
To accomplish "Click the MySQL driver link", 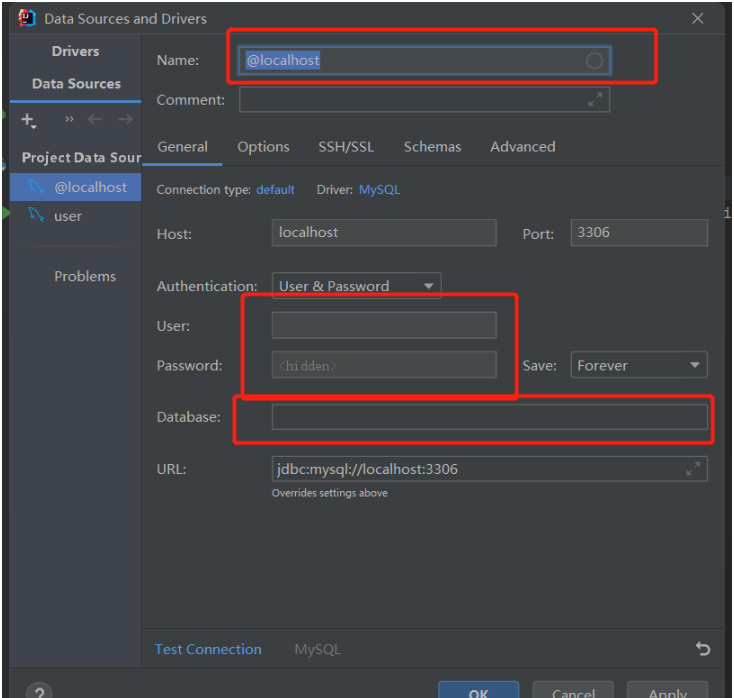I will click(x=379, y=190).
